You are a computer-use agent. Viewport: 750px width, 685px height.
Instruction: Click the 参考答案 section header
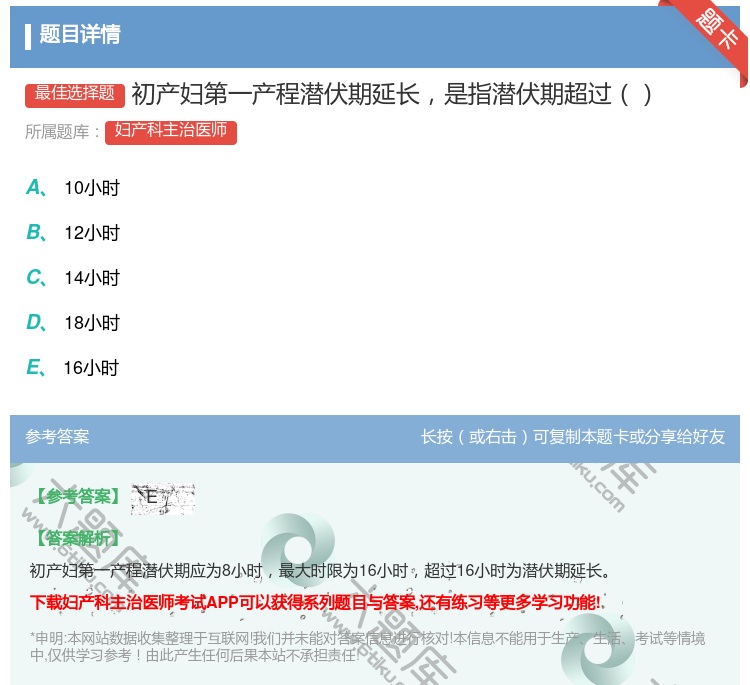[57, 437]
